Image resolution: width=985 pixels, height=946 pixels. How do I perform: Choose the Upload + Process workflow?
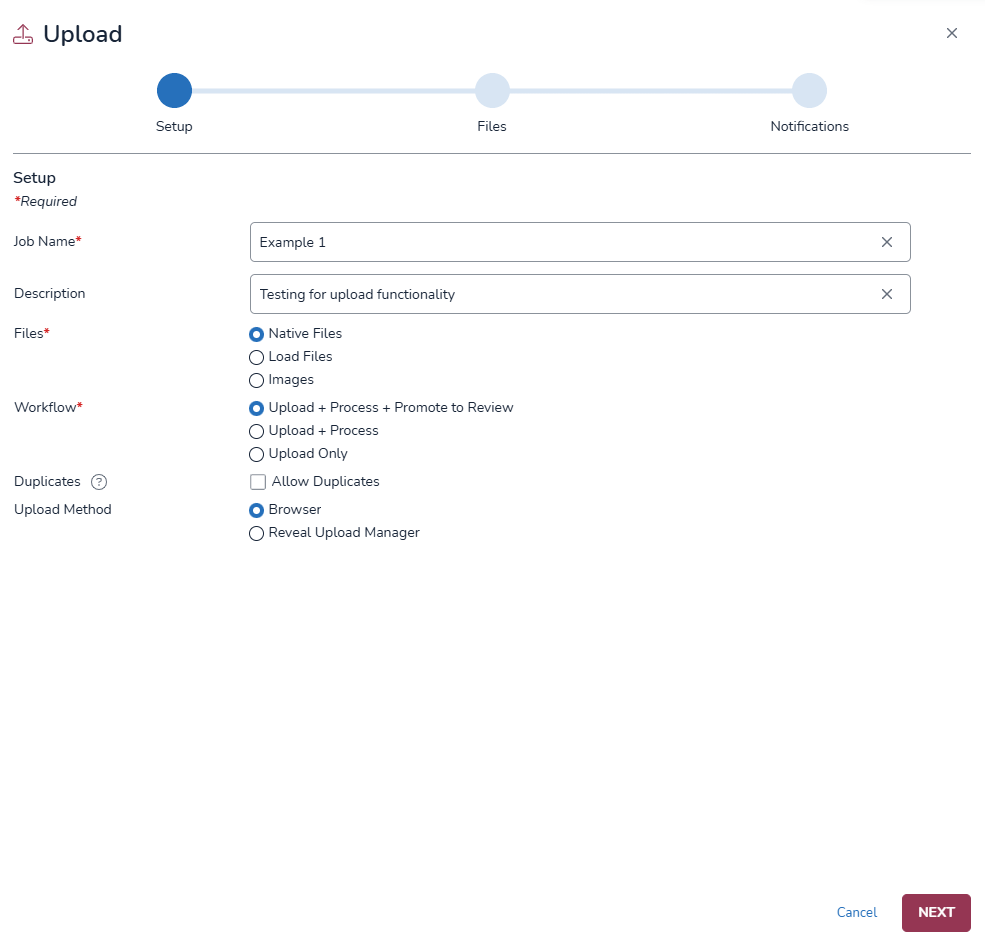(257, 431)
